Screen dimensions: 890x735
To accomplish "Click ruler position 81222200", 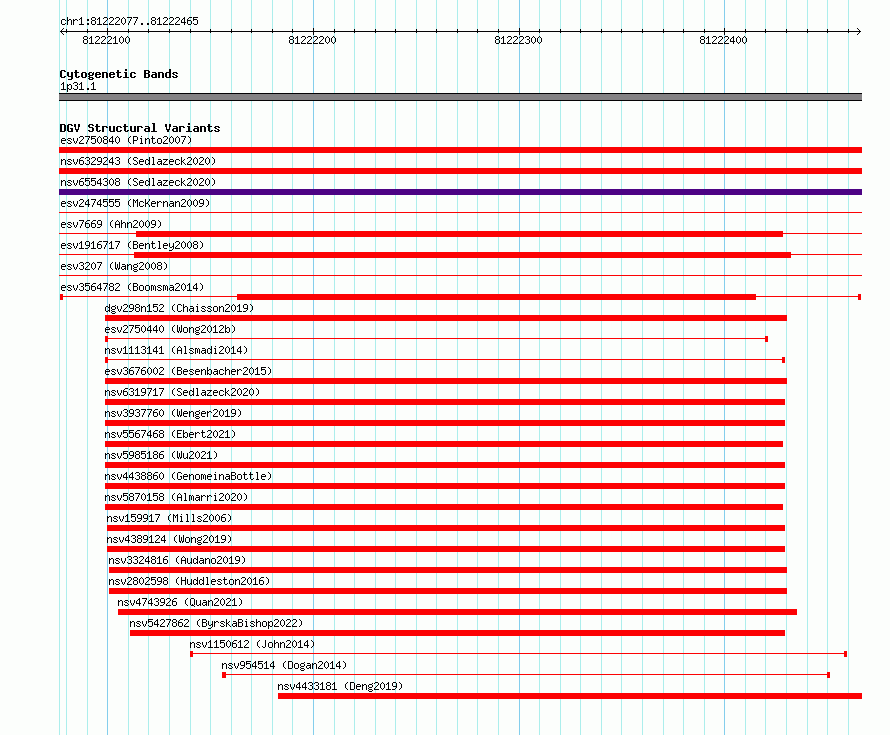I will click(x=312, y=40).
